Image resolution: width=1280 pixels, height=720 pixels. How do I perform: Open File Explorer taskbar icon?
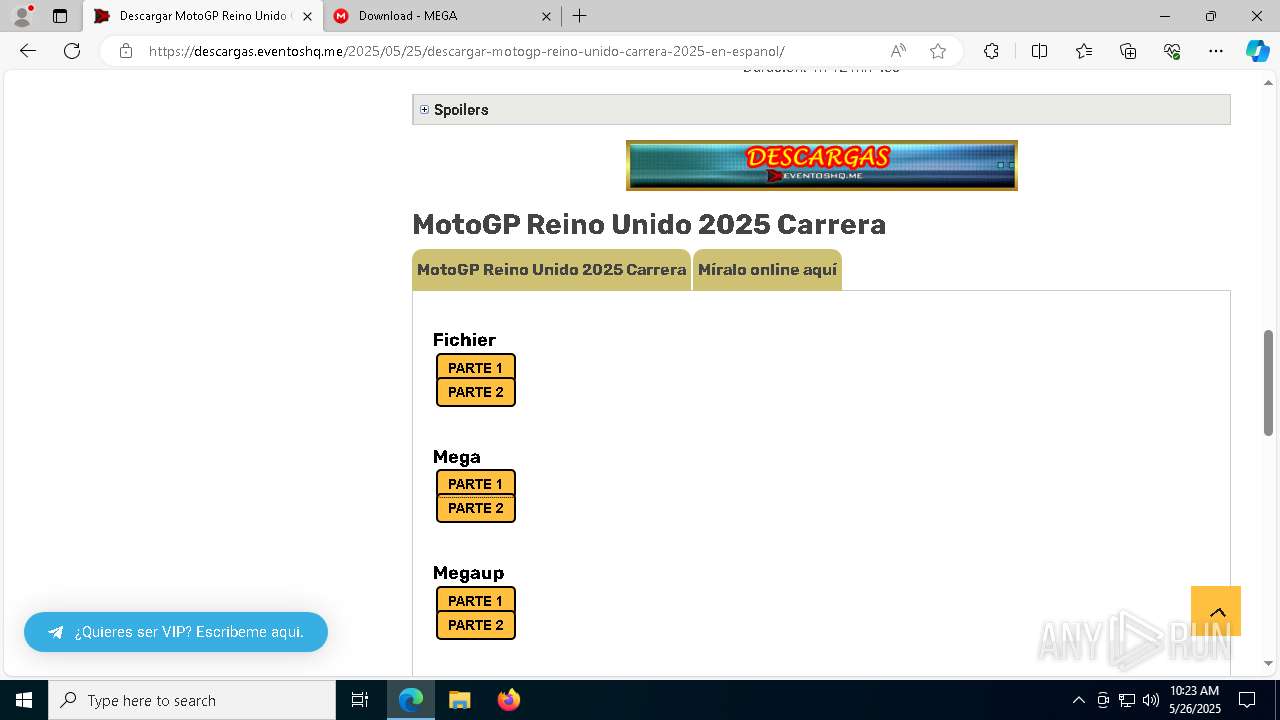click(x=459, y=700)
